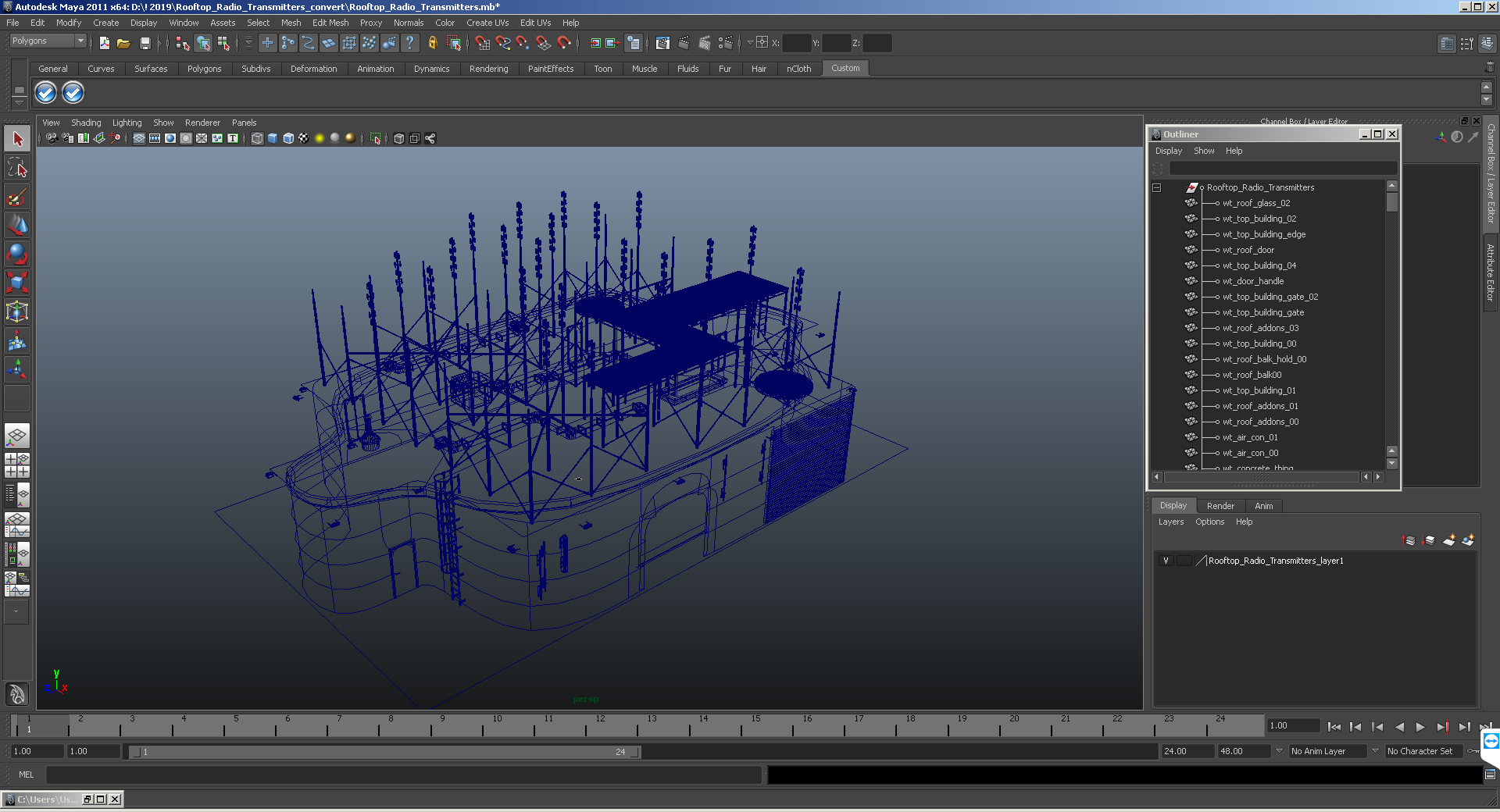Switch to Render layer tab
This screenshot has height=812, width=1500.
pyautogui.click(x=1220, y=506)
